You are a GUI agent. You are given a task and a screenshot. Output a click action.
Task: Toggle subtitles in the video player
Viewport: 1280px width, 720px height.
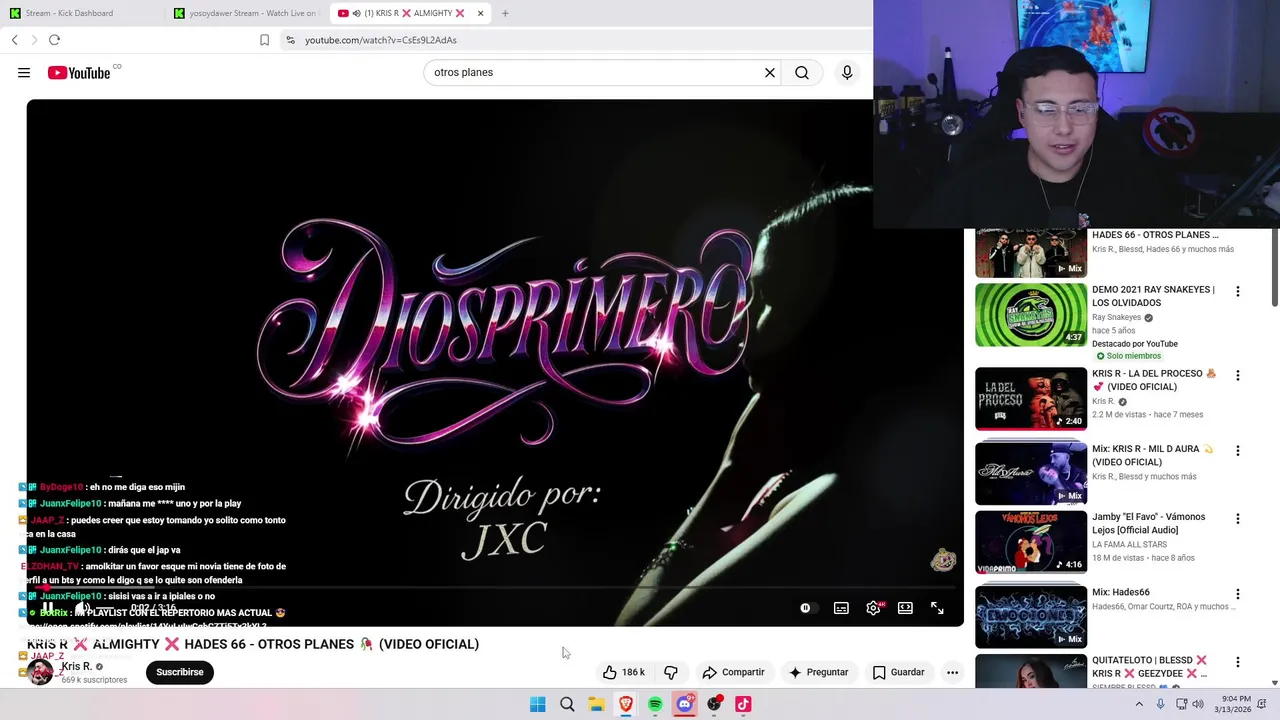[x=841, y=608]
